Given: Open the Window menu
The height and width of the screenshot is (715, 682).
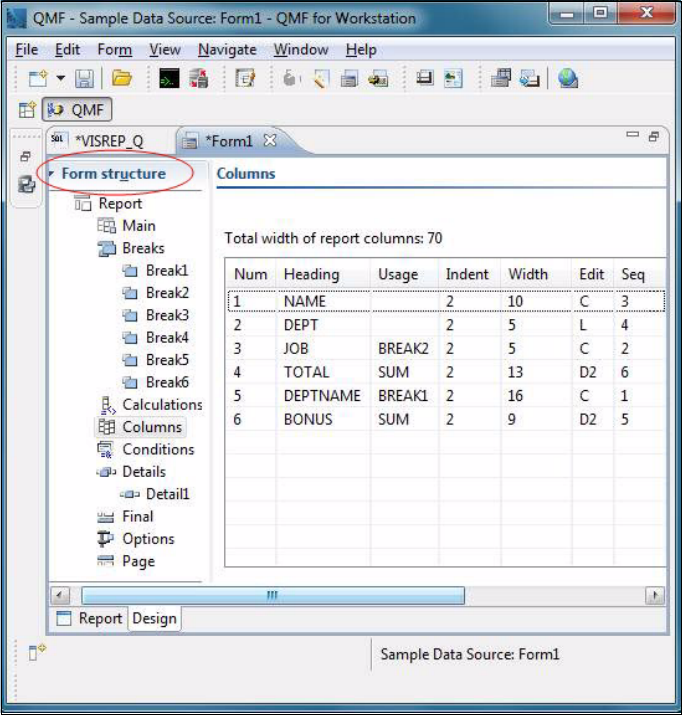Looking at the screenshot, I should click(301, 49).
